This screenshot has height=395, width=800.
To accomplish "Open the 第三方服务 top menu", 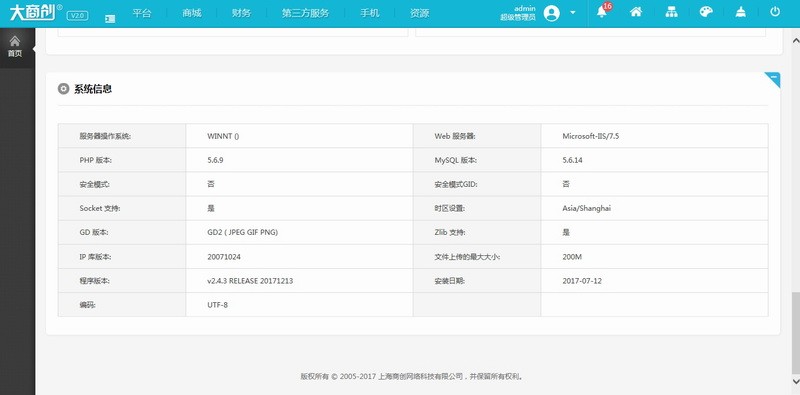I will pyautogui.click(x=305, y=13).
